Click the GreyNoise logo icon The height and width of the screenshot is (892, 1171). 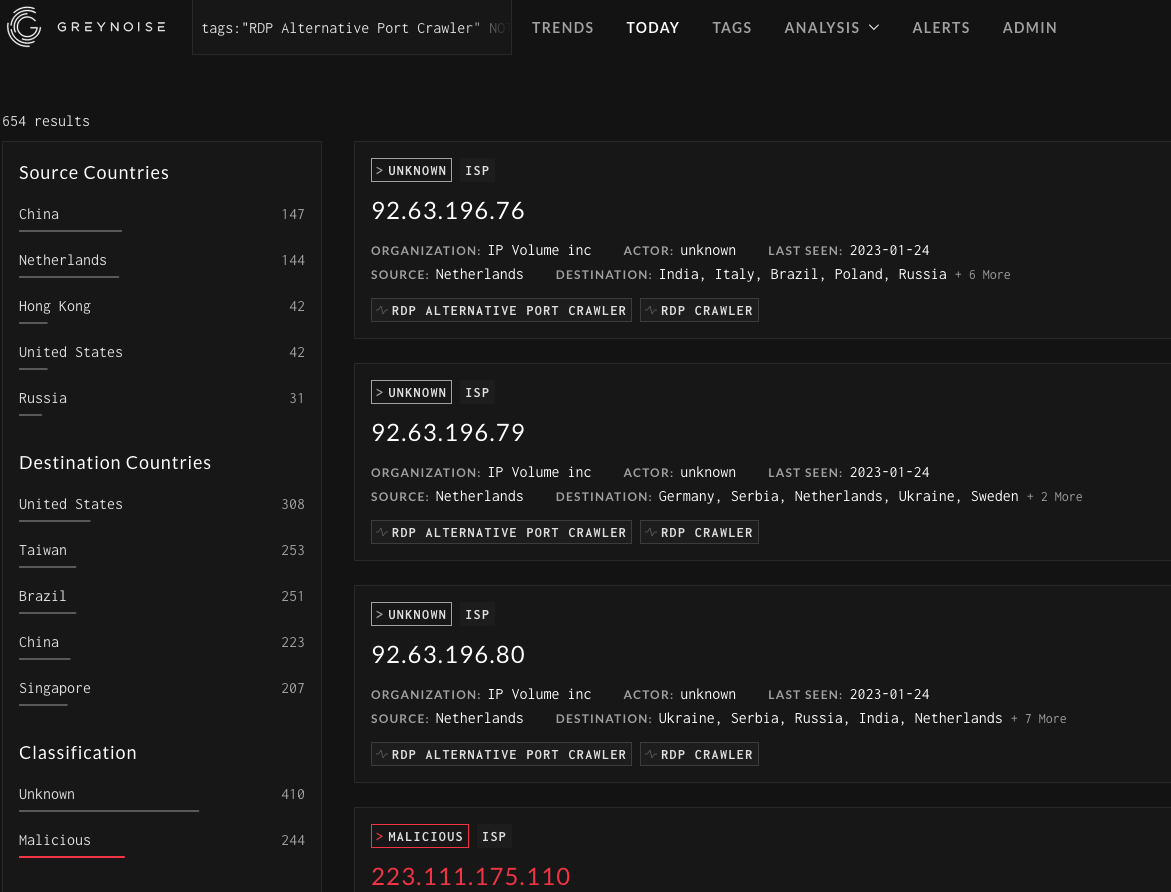[x=24, y=27]
